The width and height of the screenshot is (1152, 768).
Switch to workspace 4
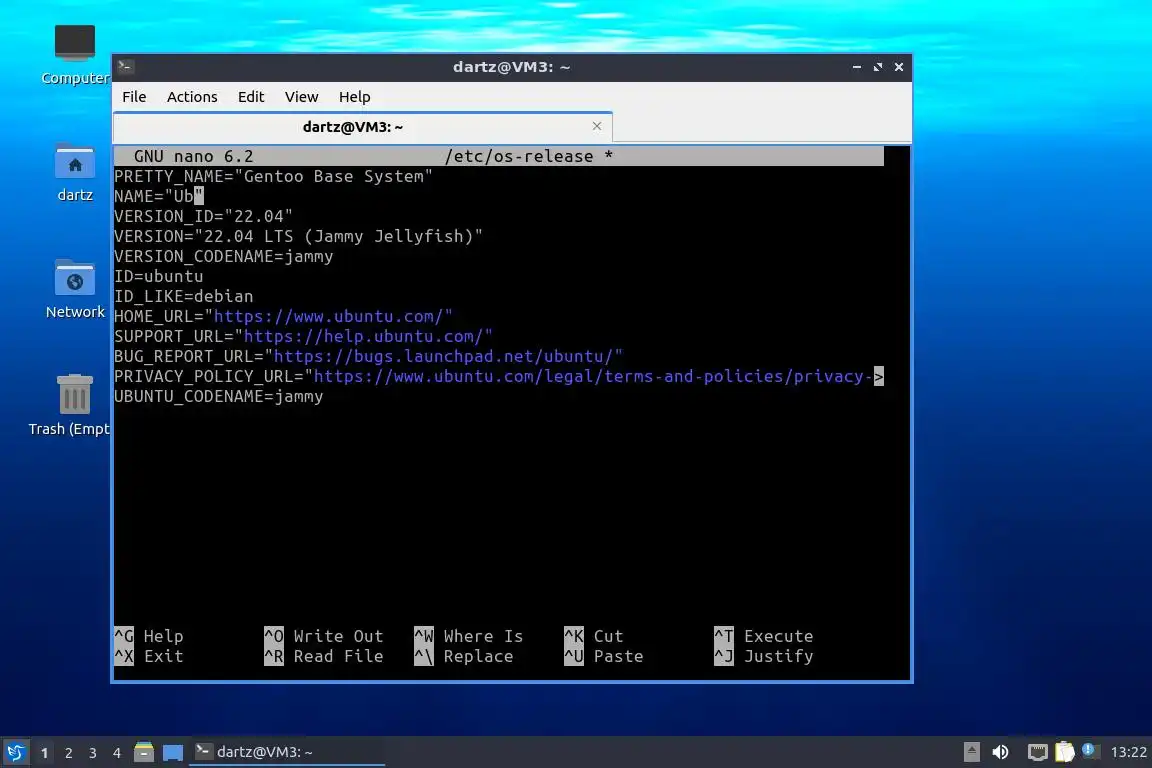click(116, 753)
